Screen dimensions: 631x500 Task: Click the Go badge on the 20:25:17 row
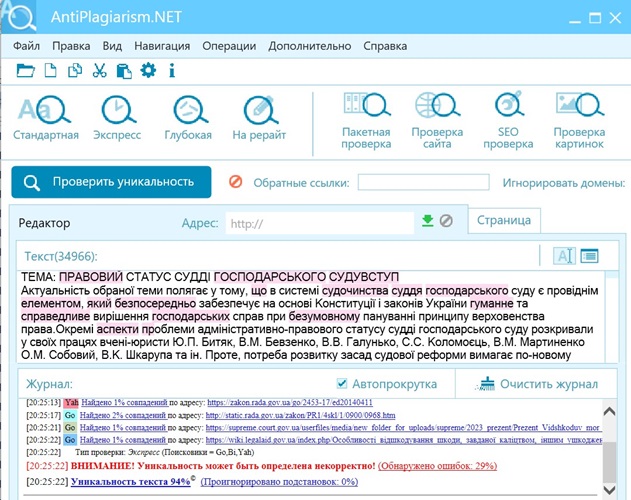click(x=70, y=415)
